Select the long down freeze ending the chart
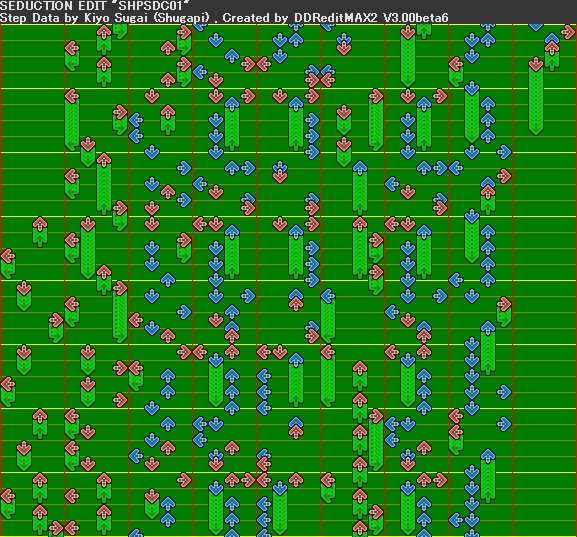 click(536, 96)
